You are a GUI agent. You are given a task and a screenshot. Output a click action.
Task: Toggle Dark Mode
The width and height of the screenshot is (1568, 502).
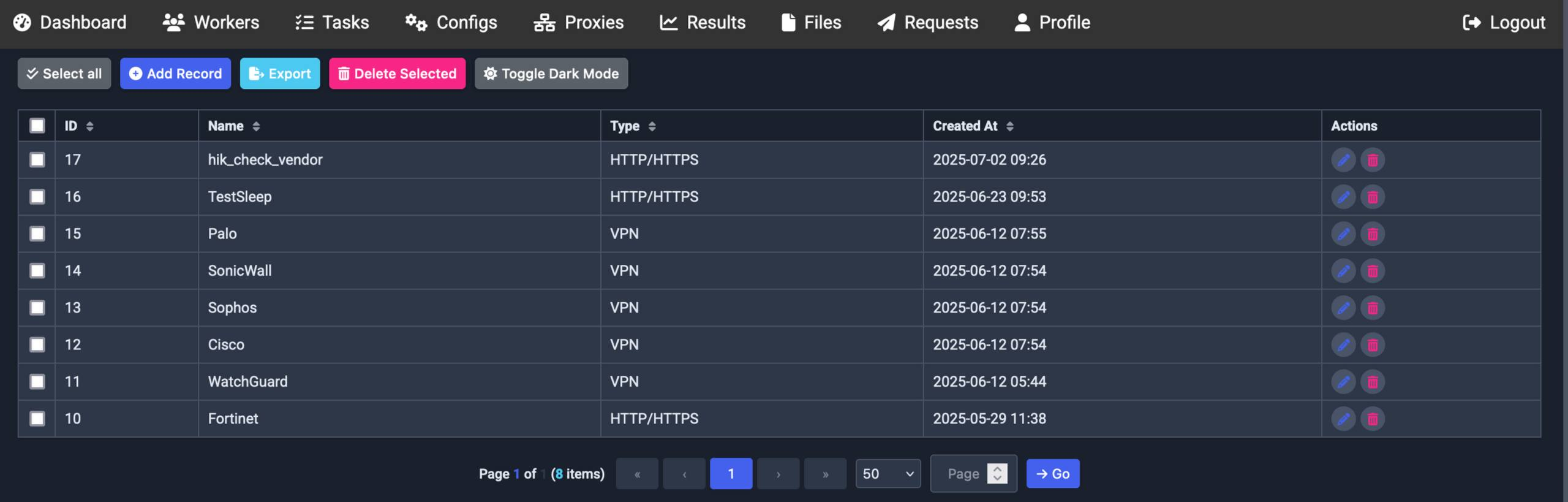[x=551, y=74]
